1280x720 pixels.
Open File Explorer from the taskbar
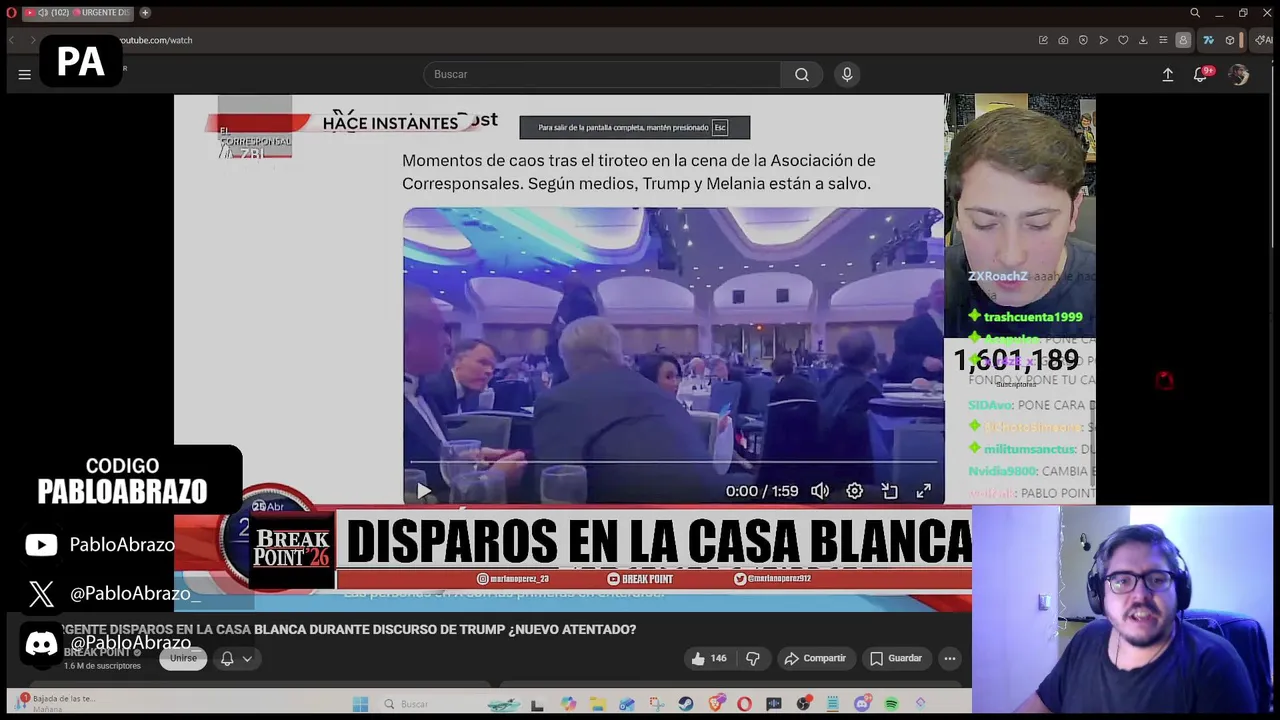tap(598, 704)
